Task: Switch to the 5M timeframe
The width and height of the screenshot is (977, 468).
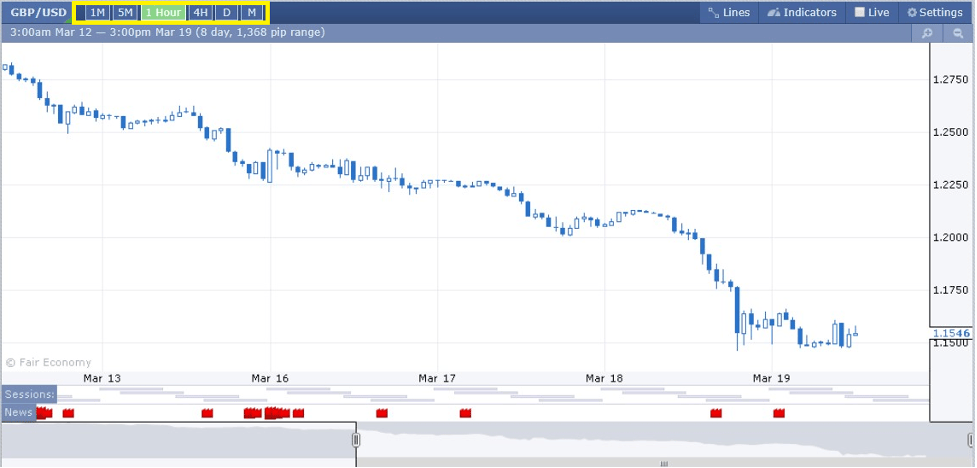Action: [125, 12]
